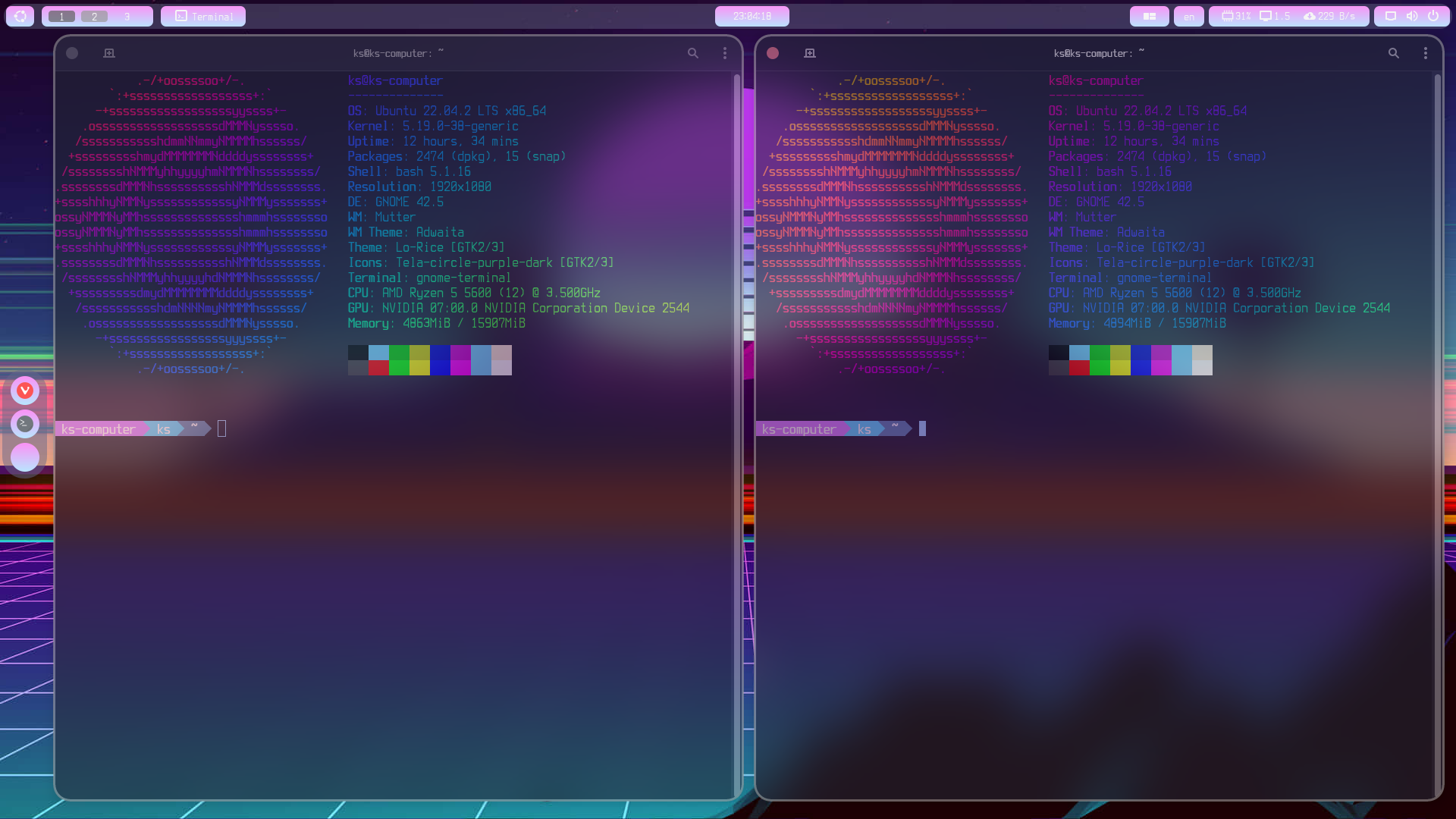Mute audio via the speaker icon

click(1411, 16)
